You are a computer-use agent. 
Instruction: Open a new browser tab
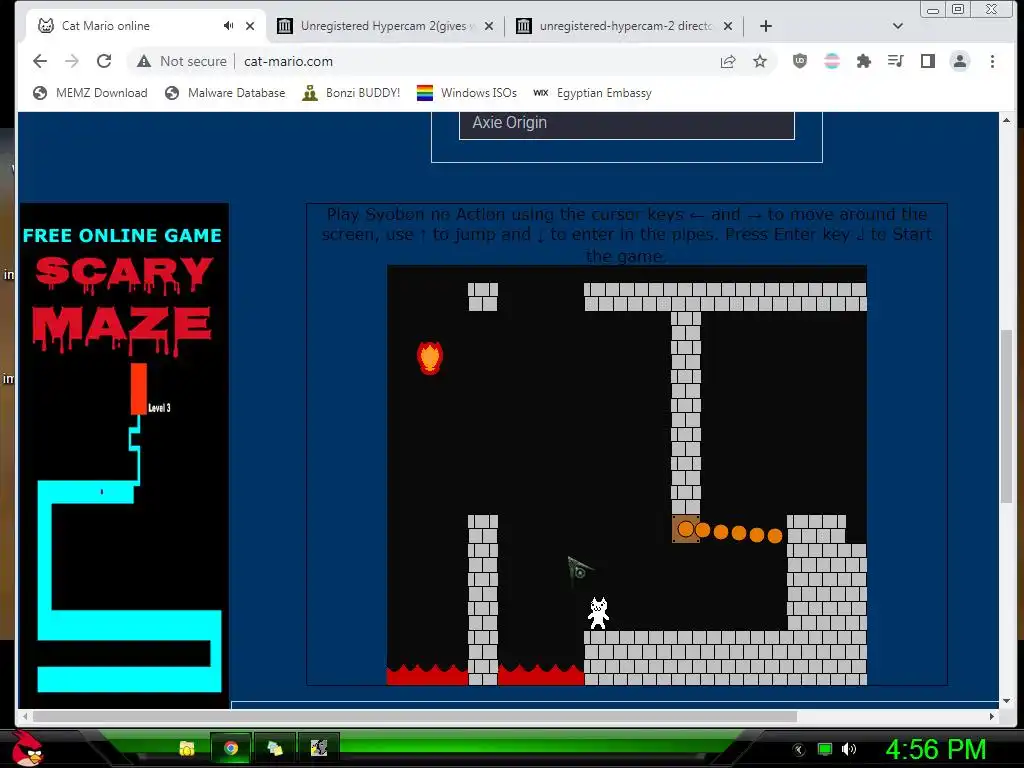click(x=766, y=26)
